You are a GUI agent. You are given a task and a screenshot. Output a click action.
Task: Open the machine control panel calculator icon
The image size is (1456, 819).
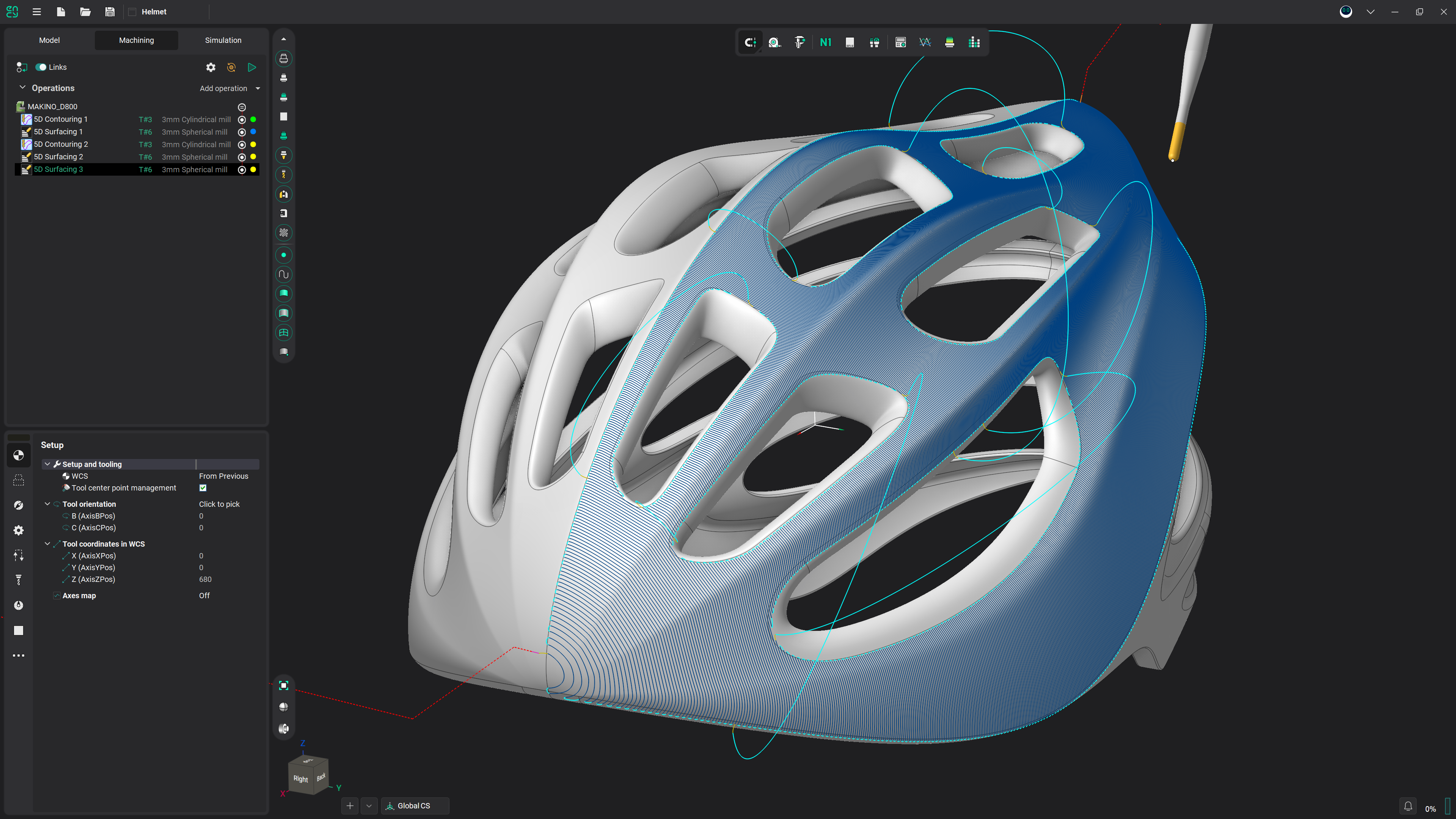pyautogui.click(x=901, y=42)
